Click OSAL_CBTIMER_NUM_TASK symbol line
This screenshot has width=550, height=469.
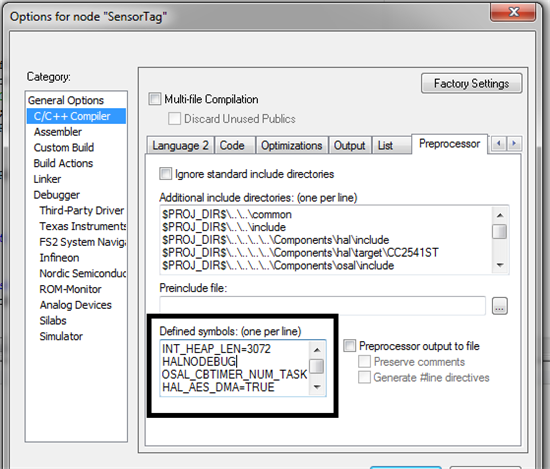pos(234,374)
